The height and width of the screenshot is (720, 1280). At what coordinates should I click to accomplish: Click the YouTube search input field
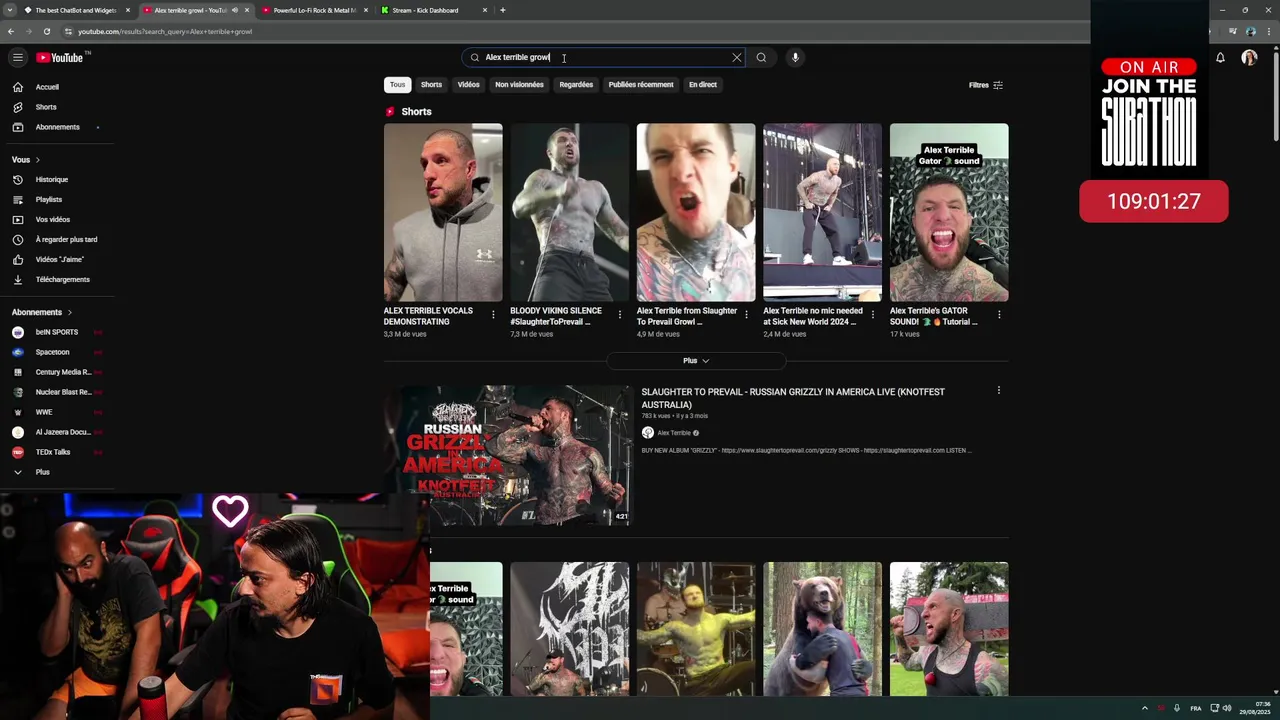tap(605, 57)
